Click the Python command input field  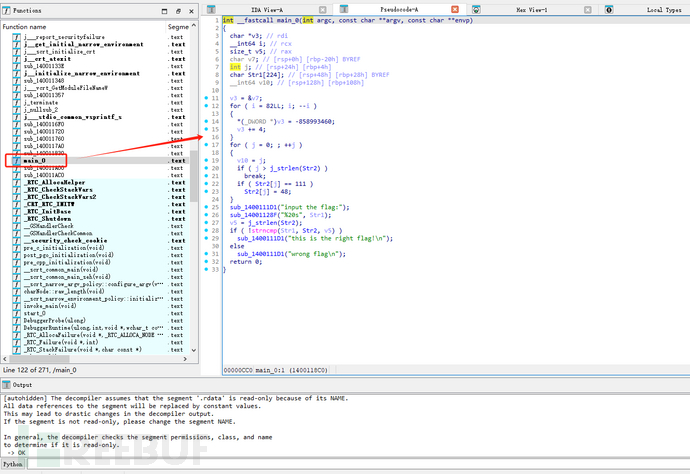[x=350, y=465]
